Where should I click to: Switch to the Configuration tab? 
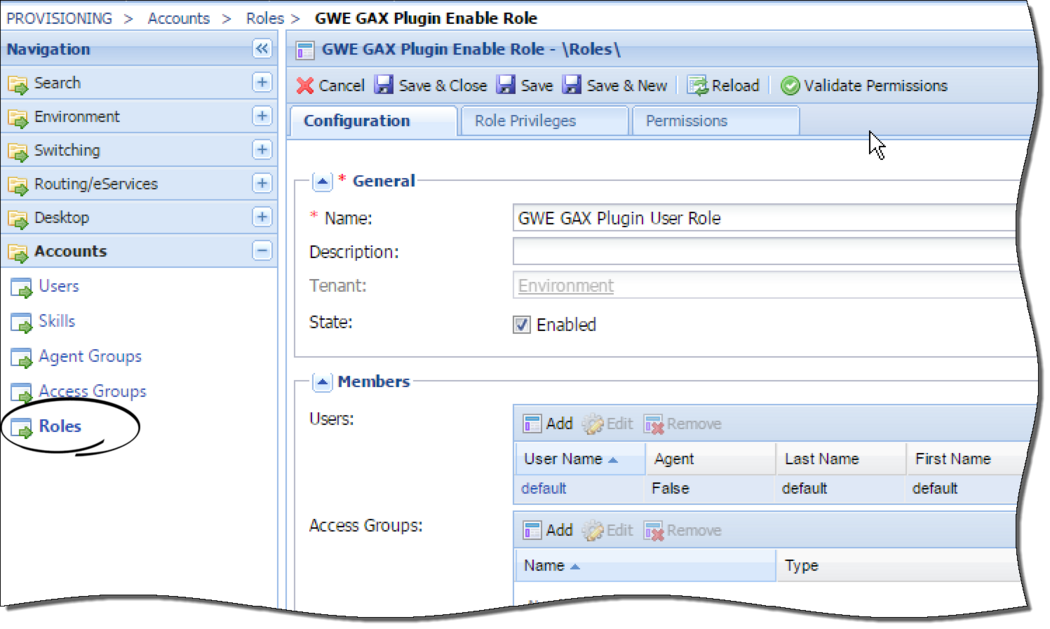[x=374, y=121]
